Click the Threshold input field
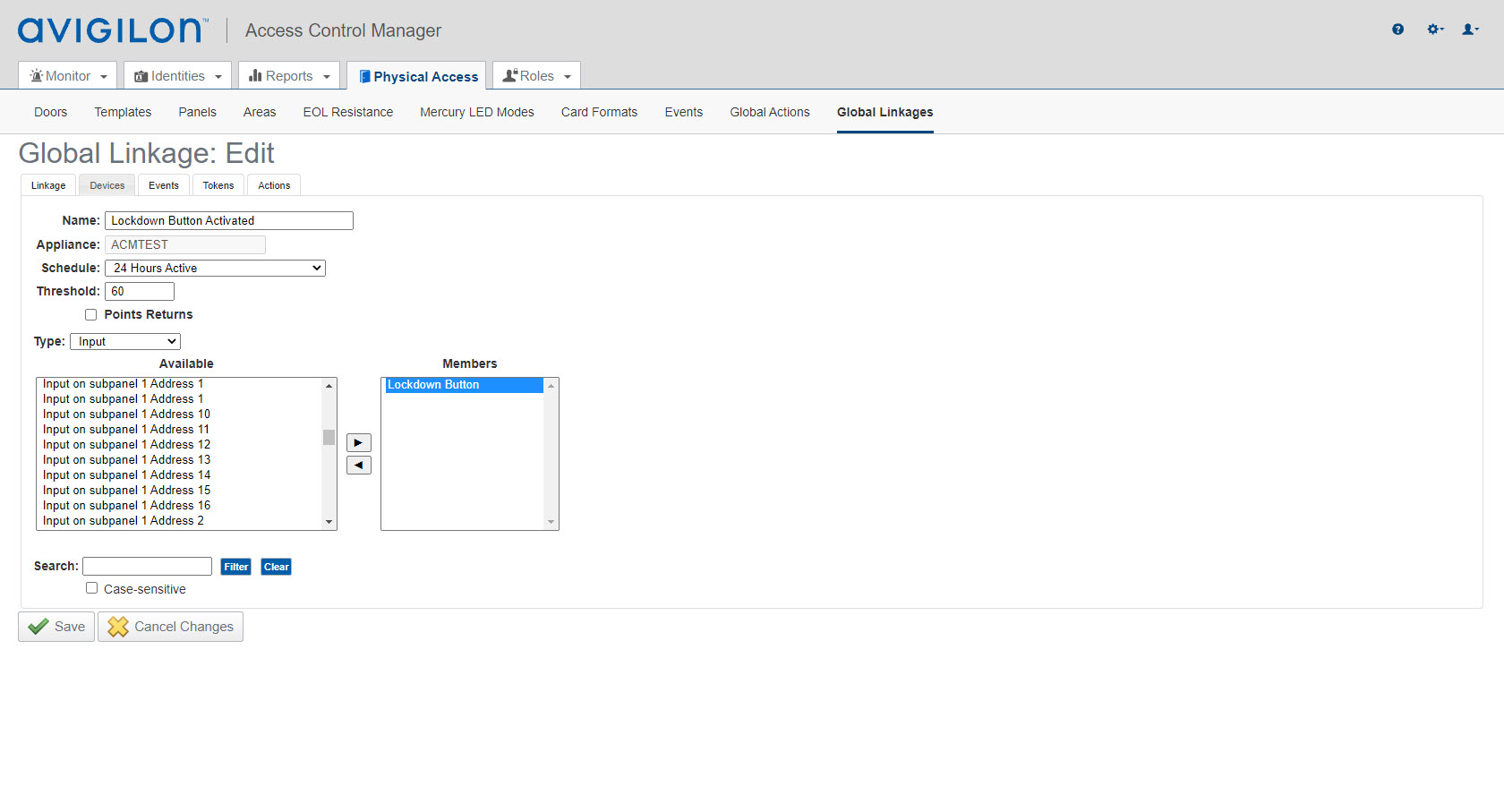 (x=140, y=292)
